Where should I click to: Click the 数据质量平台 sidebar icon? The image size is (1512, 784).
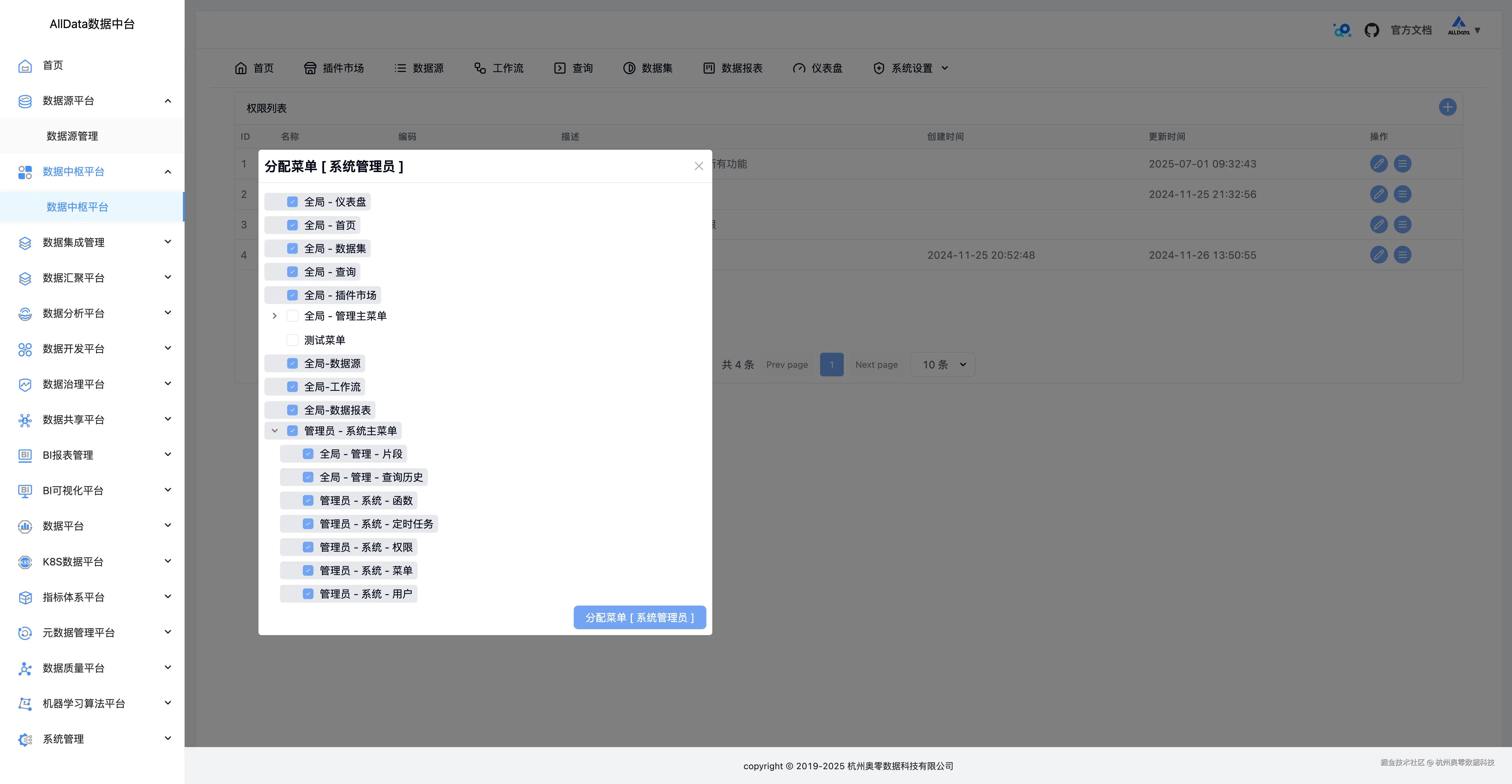(25, 668)
